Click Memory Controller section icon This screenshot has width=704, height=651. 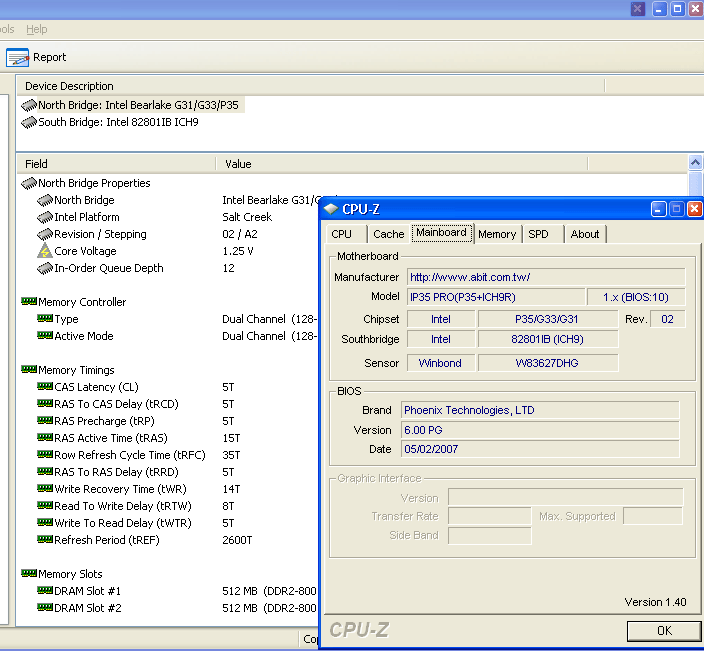pyautogui.click(x=29, y=301)
